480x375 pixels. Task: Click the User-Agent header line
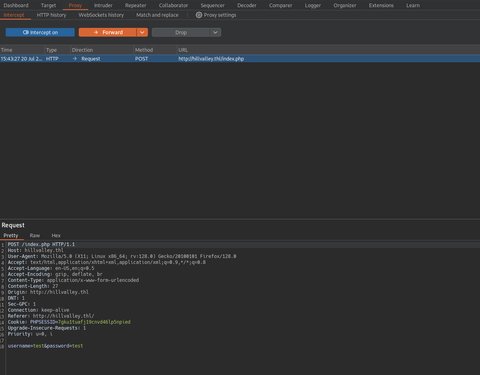(x=122, y=256)
